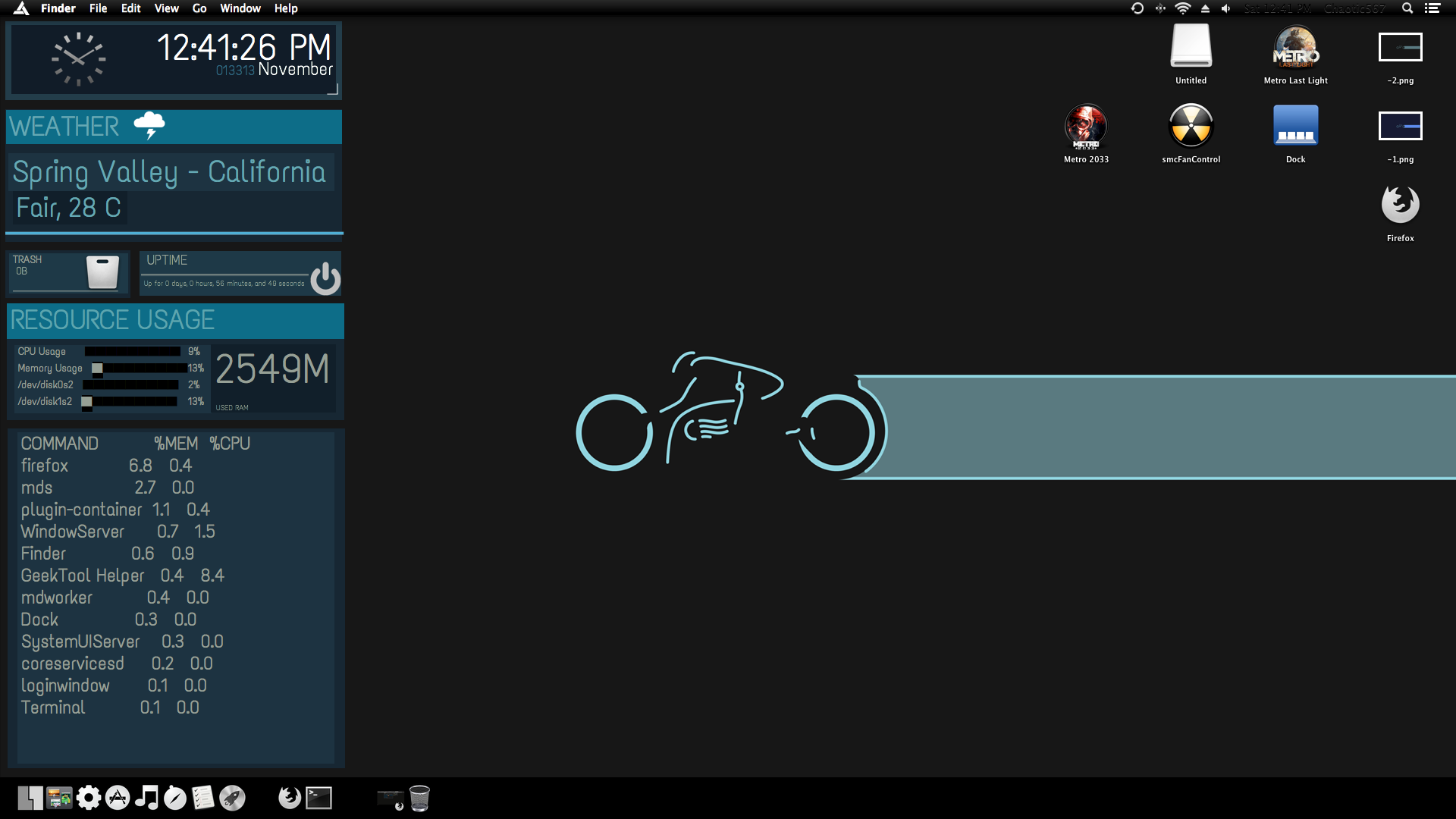This screenshot has width=1456, height=819.
Task: Open the Edit menu
Action: (131, 8)
